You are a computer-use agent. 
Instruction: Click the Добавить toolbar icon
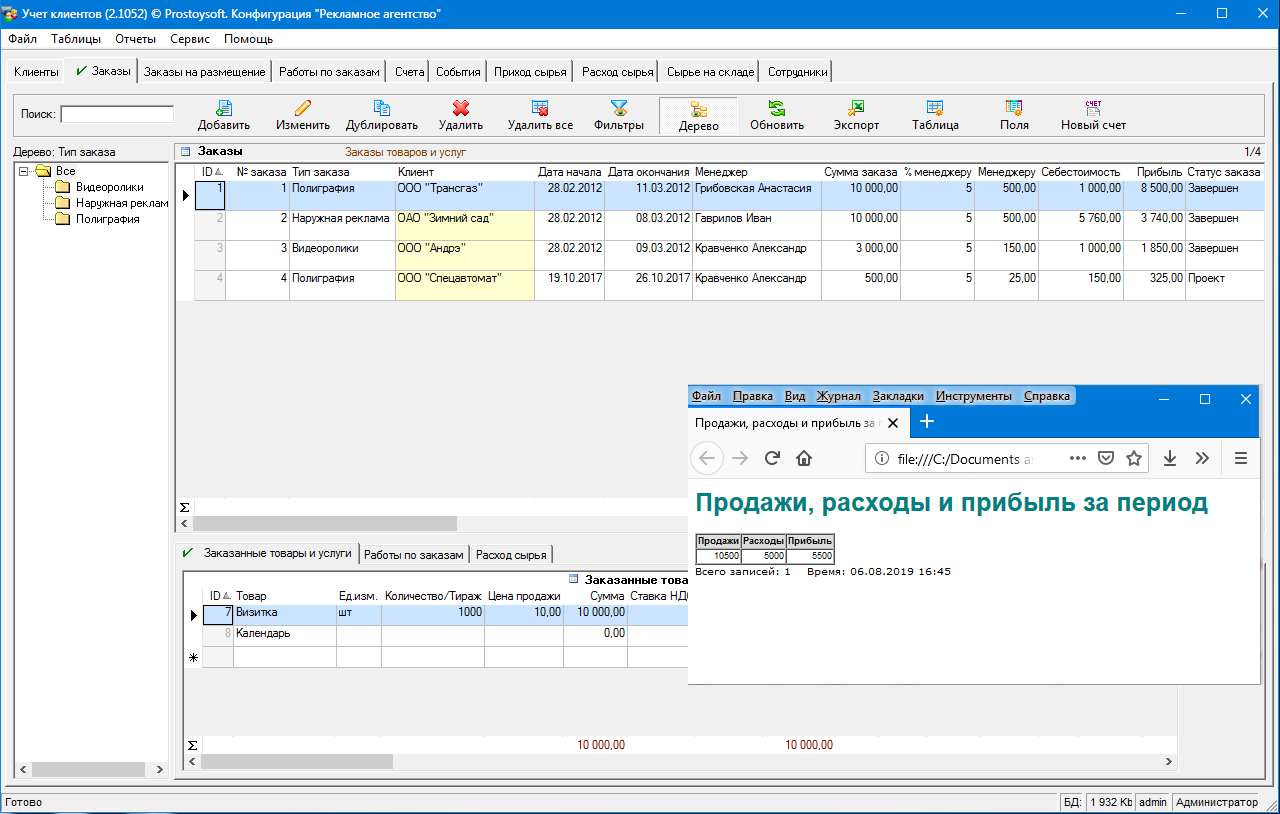(x=224, y=108)
